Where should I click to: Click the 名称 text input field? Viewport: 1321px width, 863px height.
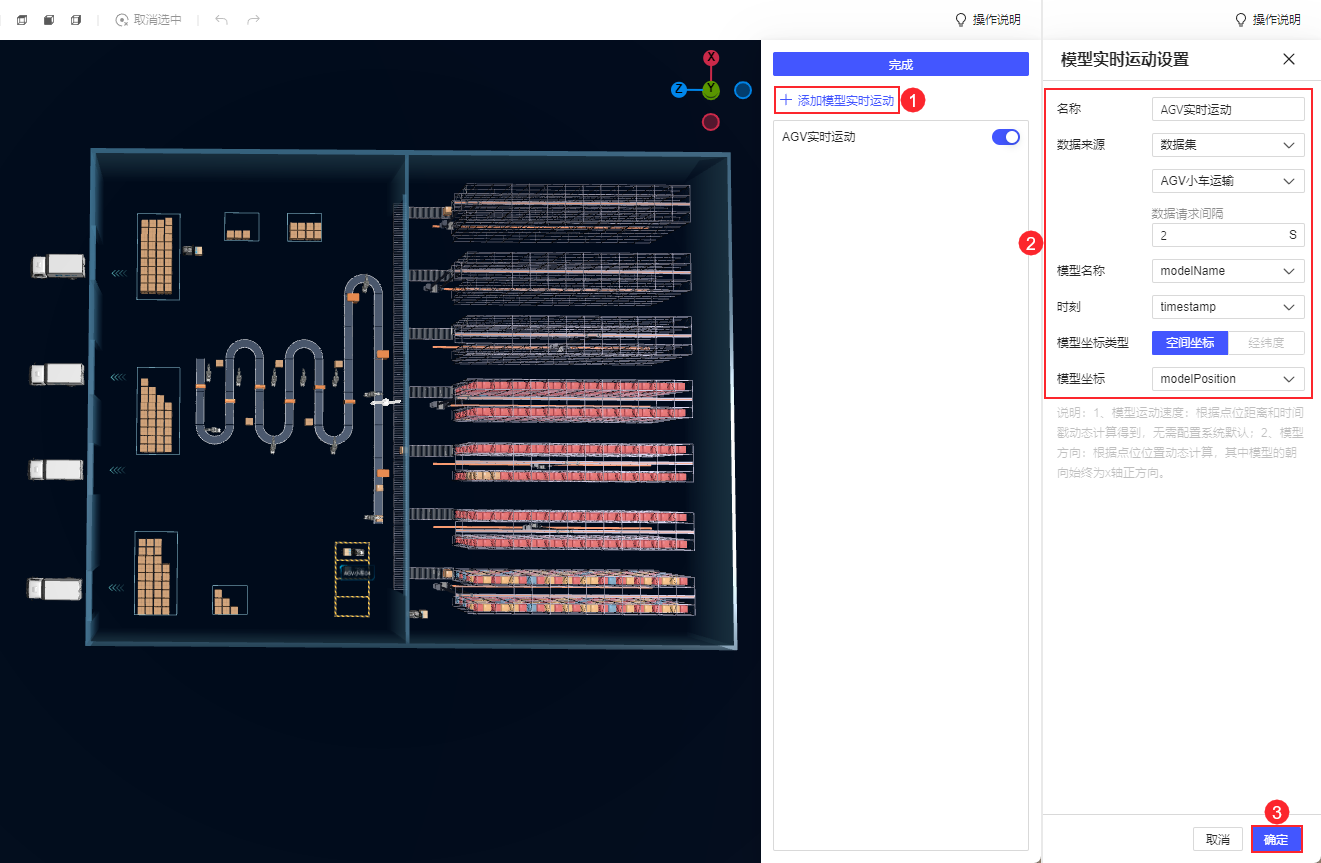click(x=1228, y=109)
